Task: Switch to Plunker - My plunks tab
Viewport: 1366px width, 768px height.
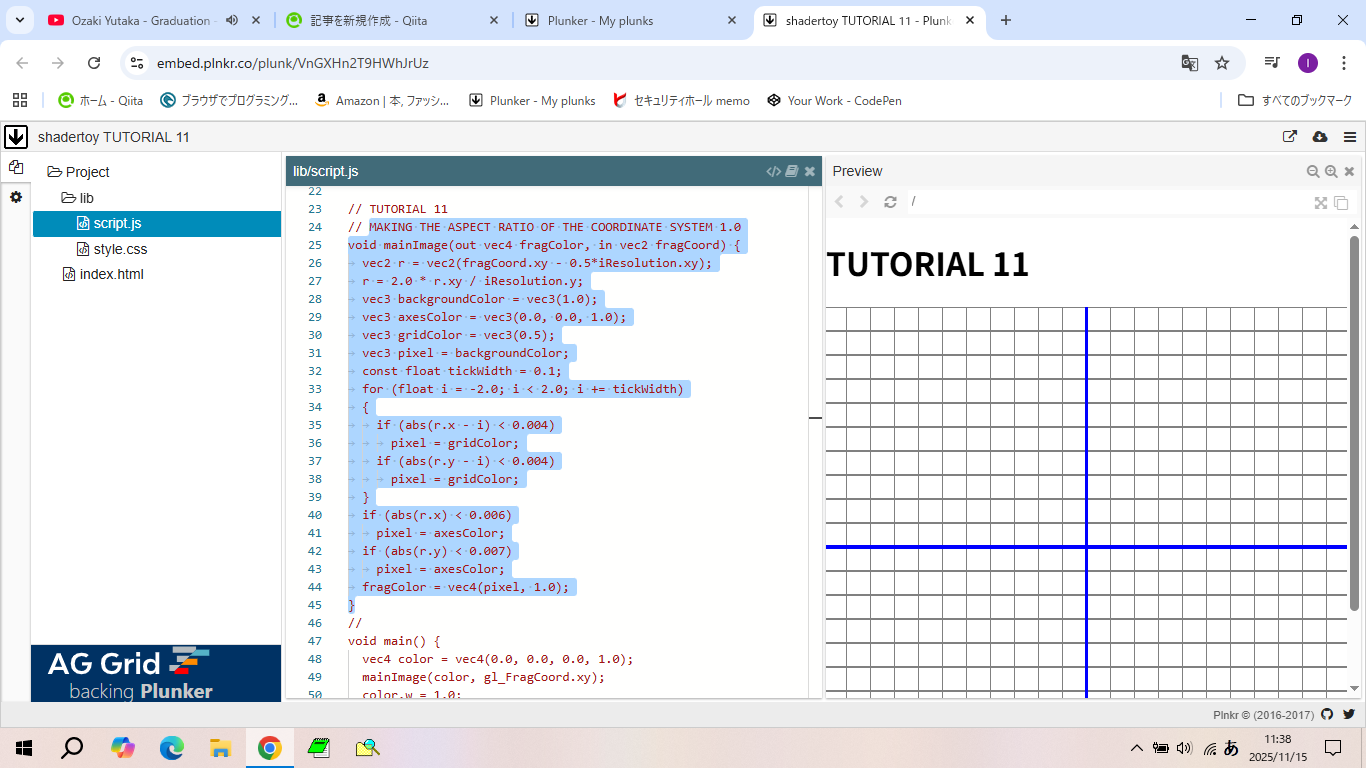Action: (630, 20)
